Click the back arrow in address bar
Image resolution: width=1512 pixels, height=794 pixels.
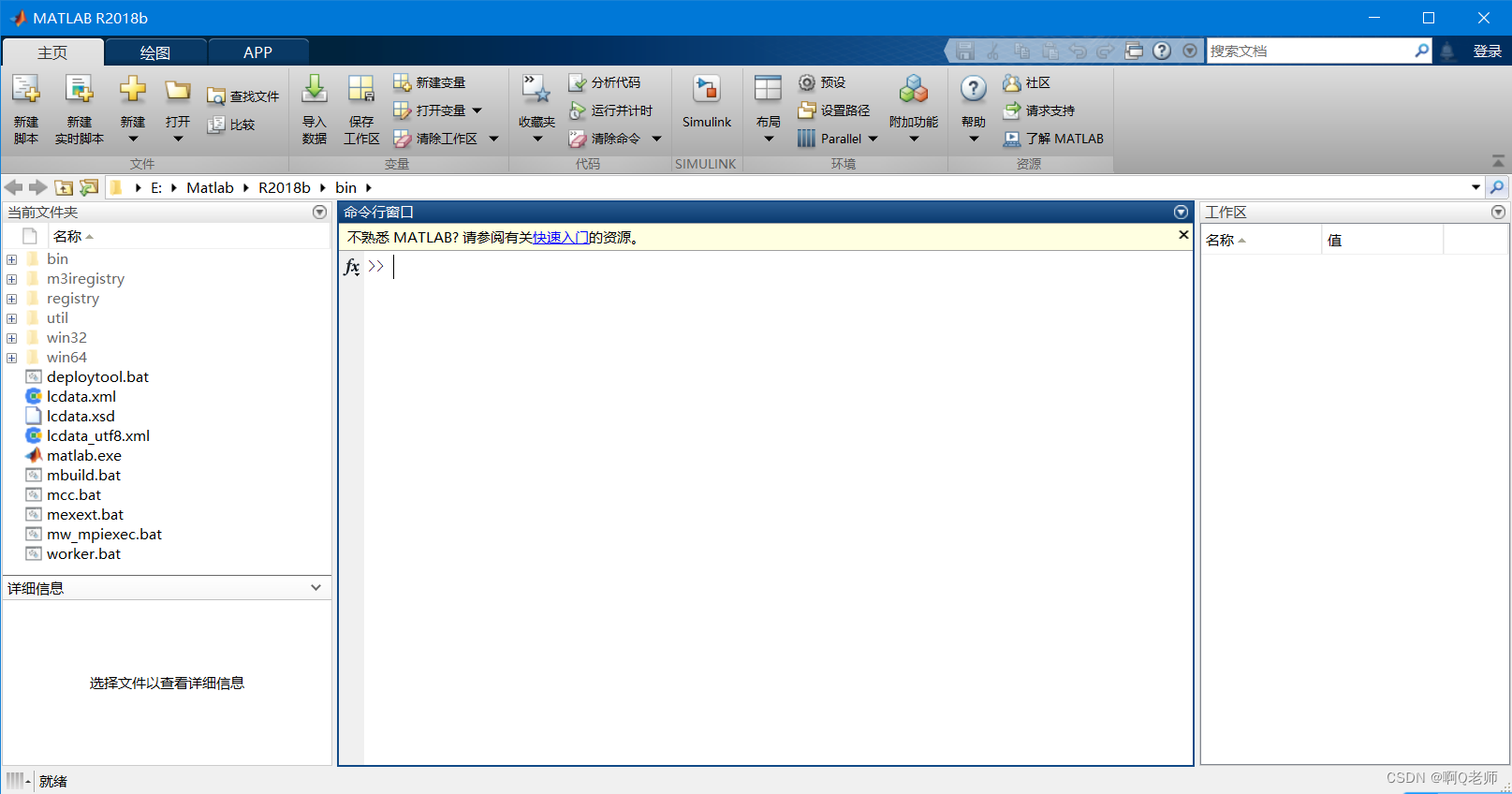13,187
